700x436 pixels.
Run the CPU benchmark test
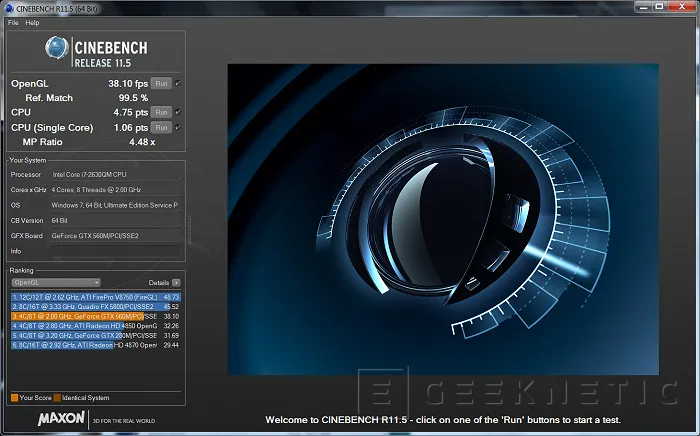click(x=161, y=112)
